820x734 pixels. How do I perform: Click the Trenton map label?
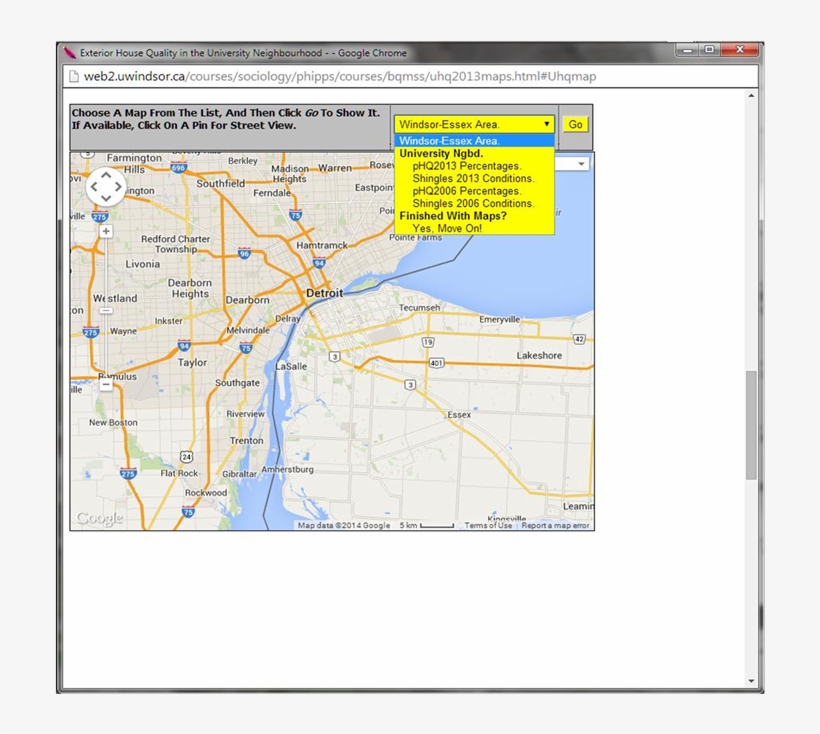[246, 441]
